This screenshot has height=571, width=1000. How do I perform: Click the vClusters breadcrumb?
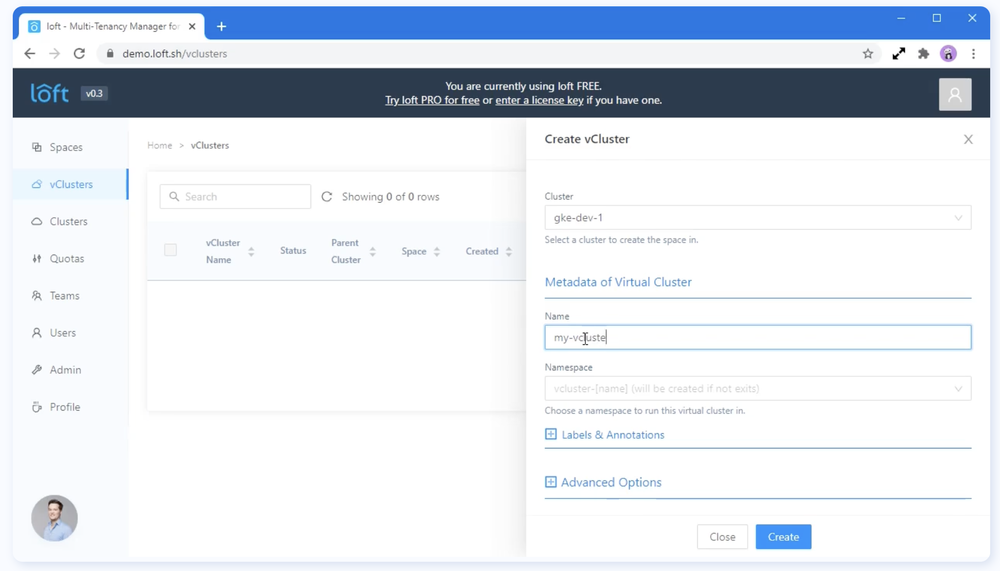(x=210, y=145)
